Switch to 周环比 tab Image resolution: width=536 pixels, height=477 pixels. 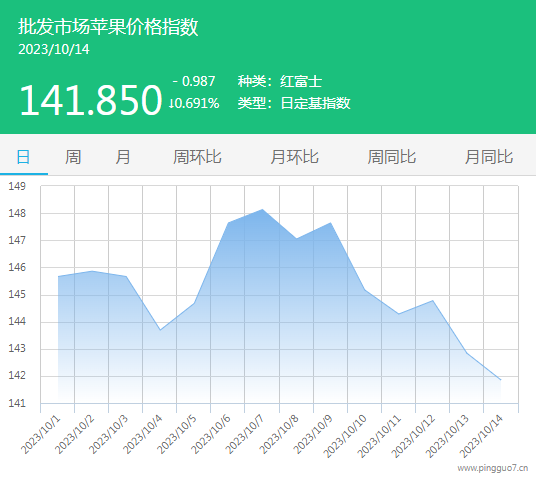197,157
